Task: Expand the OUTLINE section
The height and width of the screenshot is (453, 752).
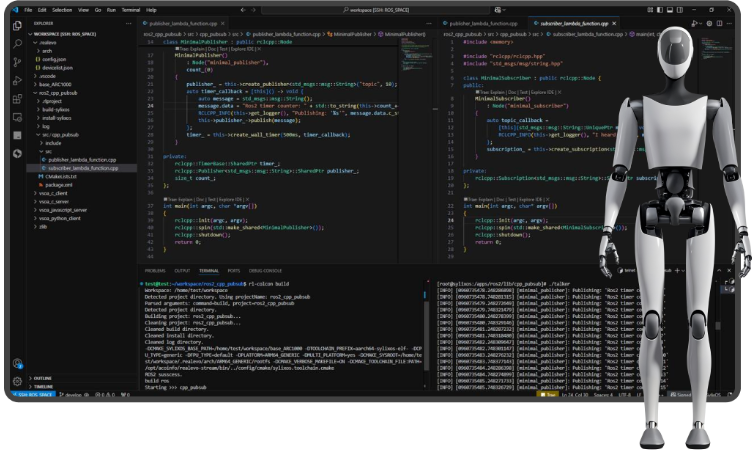Action: [82, 378]
